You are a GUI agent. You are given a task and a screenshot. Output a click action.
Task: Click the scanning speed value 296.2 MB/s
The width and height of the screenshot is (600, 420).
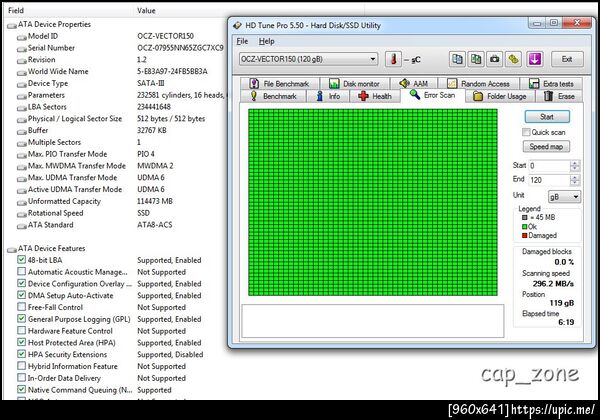pos(553,284)
